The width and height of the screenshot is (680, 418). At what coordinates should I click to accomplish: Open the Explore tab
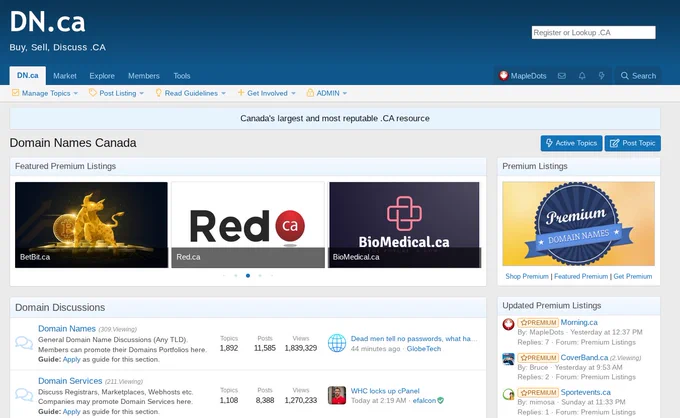click(x=102, y=76)
